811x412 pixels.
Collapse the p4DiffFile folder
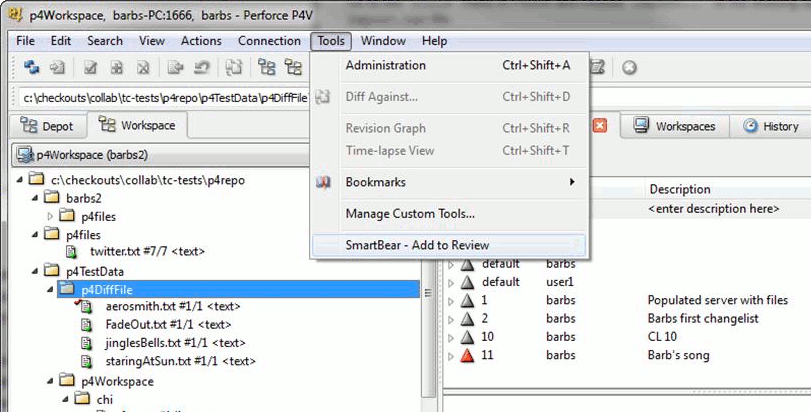[50, 289]
